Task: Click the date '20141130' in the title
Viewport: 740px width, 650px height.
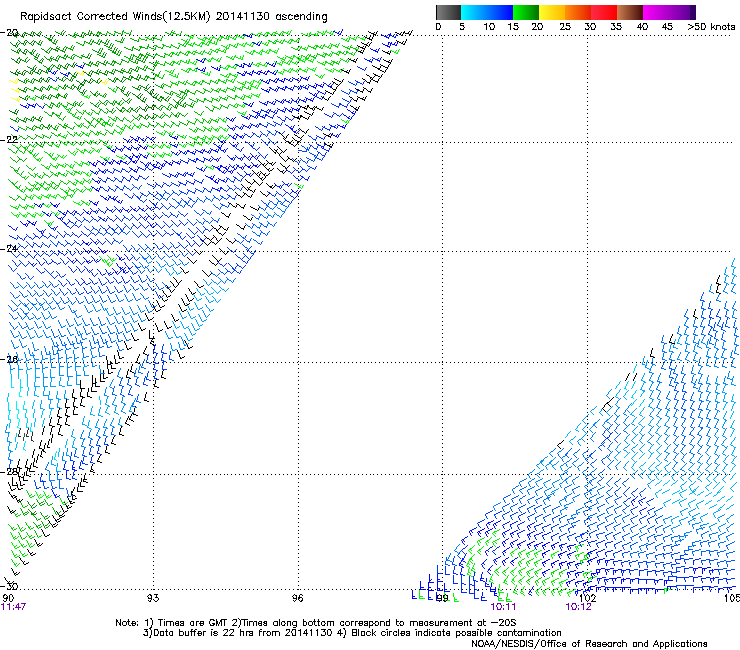Action: point(243,16)
